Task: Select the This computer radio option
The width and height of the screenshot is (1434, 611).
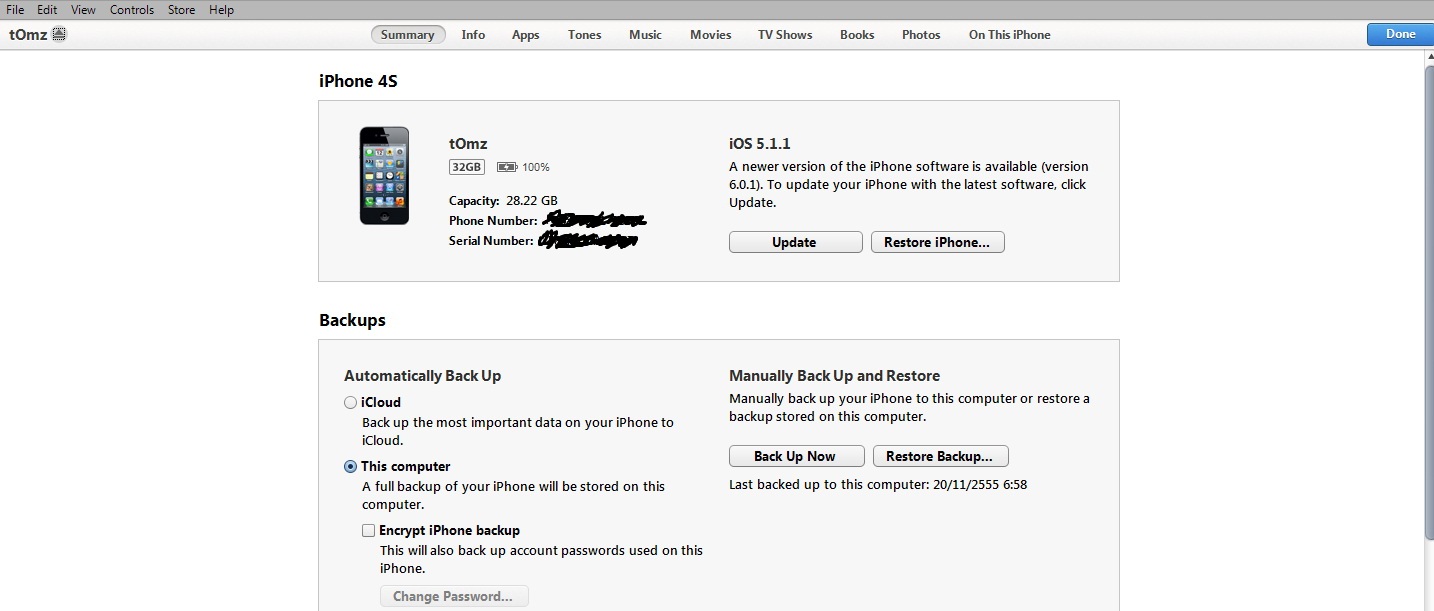Action: 350,467
